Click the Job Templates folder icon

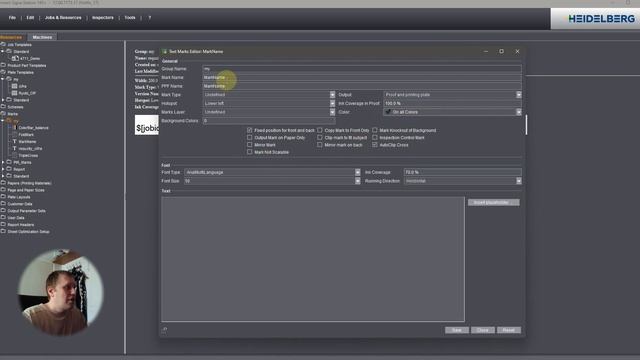point(3,44)
